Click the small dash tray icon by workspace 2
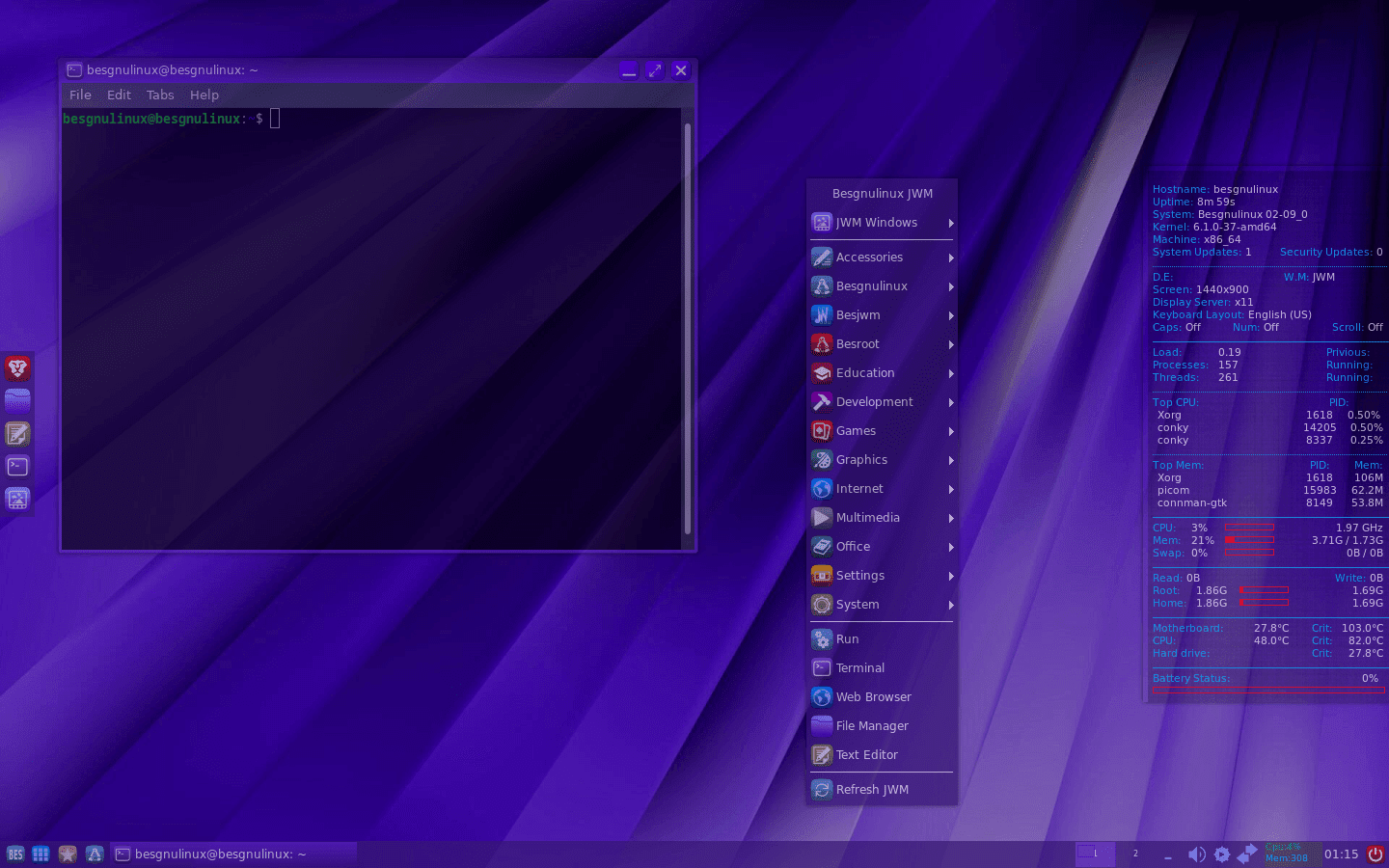 pyautogui.click(x=1168, y=856)
